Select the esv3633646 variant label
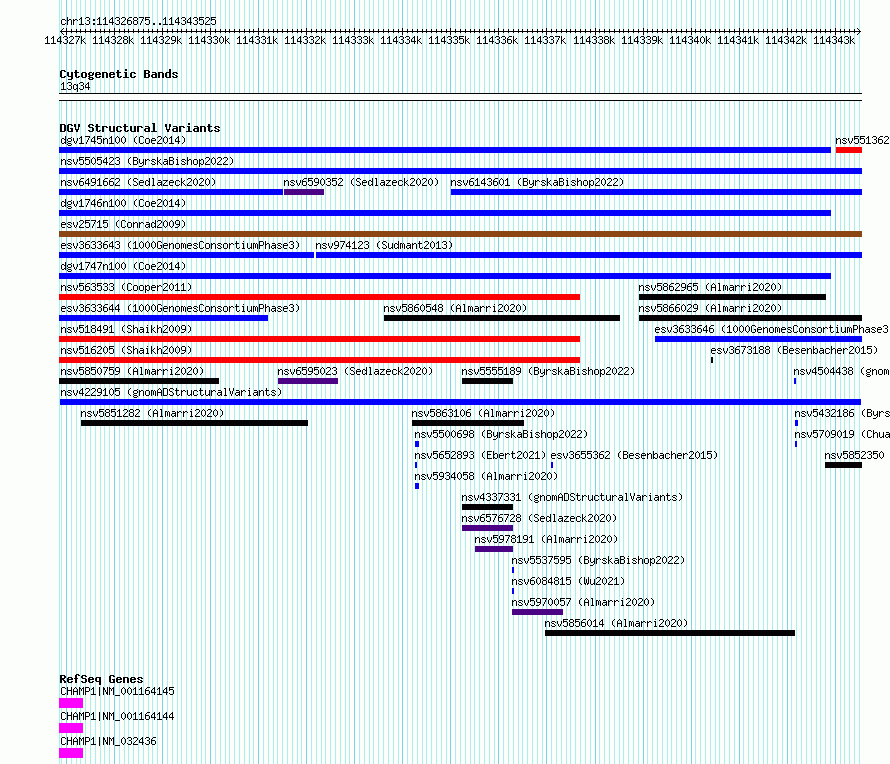Screen dimensions: 890x764 (771, 329)
